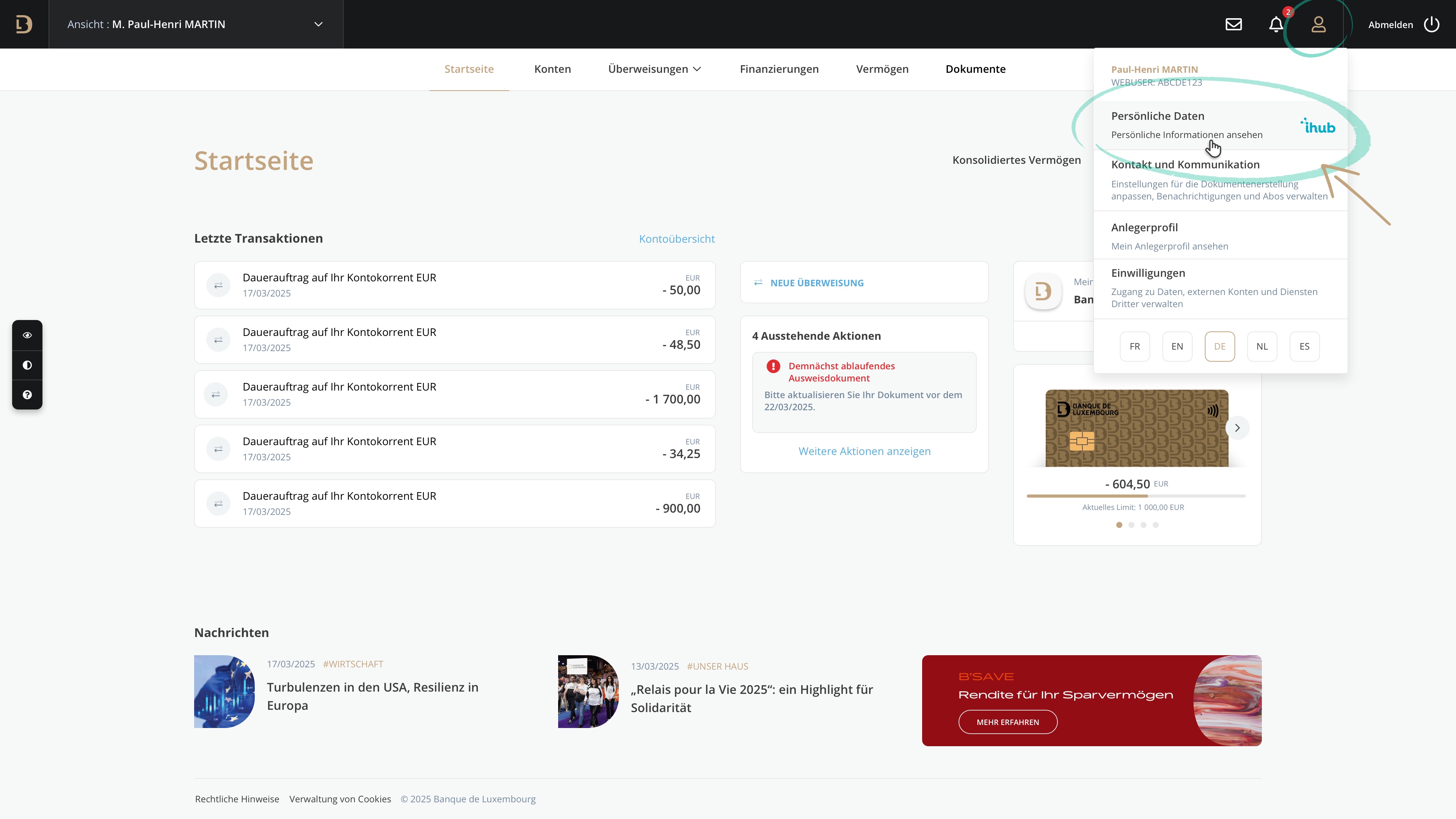Click the Kontoübersicht link

tap(676, 238)
